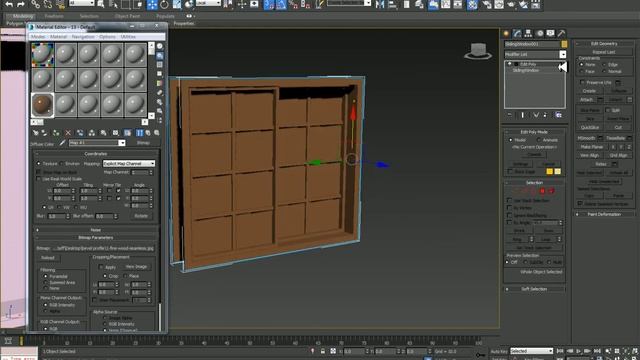Select the Environ radio button
The image size is (640, 360).
(62, 164)
